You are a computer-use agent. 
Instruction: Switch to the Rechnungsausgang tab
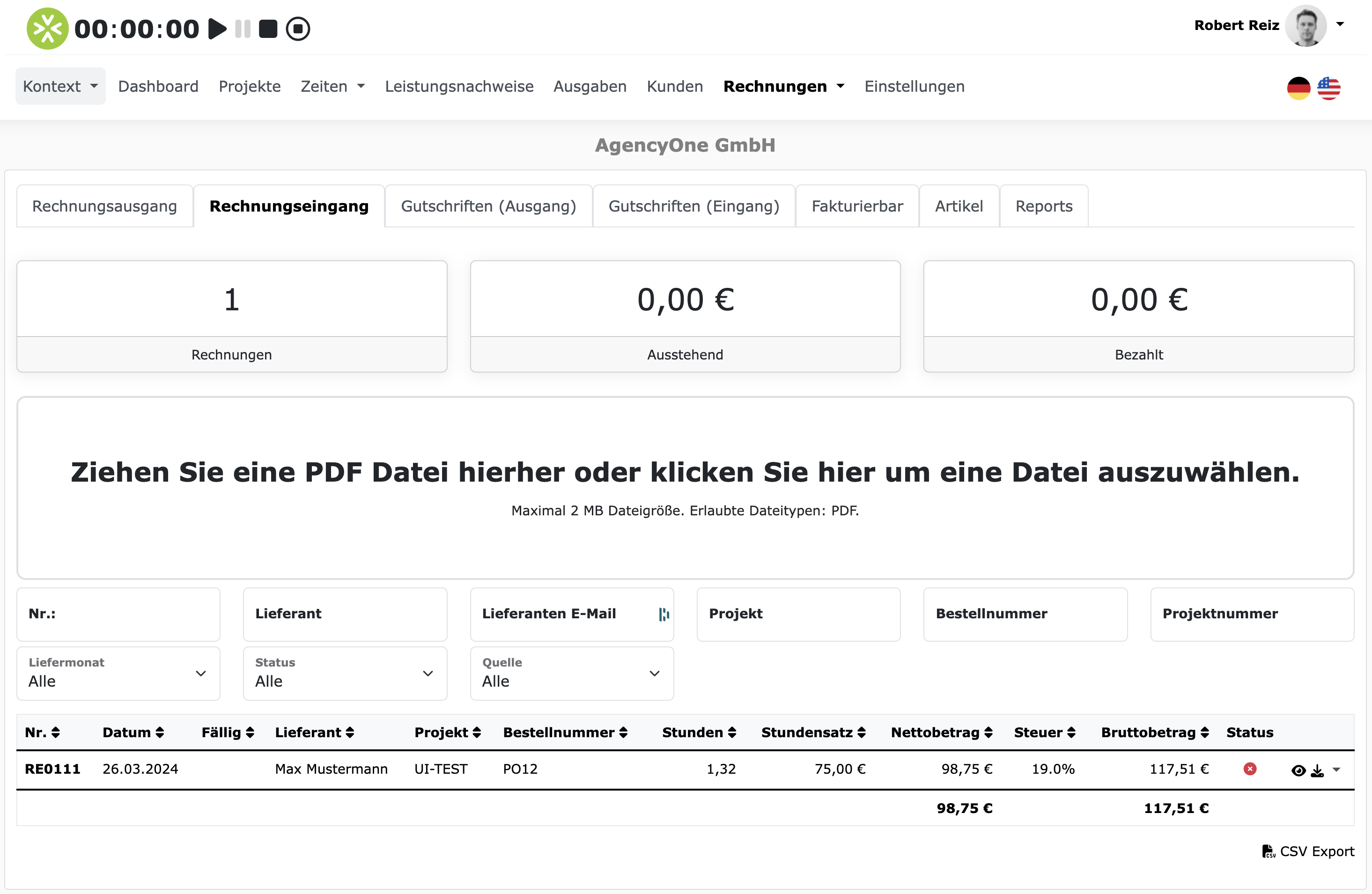[104, 206]
